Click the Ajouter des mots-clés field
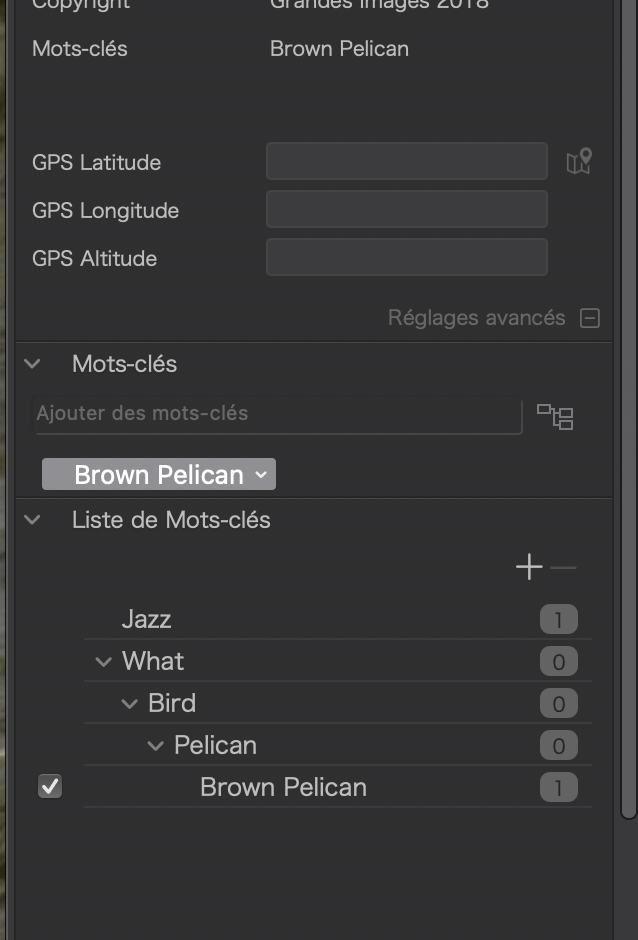This screenshot has width=638, height=940. click(278, 414)
